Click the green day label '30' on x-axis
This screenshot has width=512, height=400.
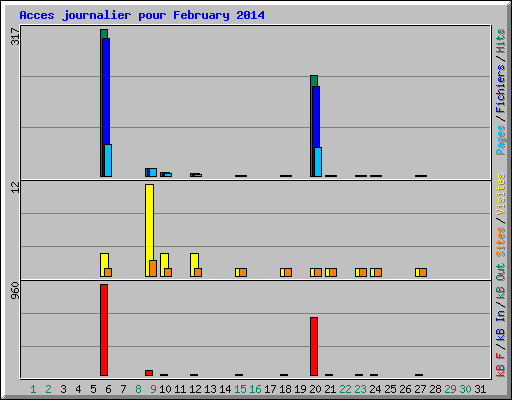465,389
